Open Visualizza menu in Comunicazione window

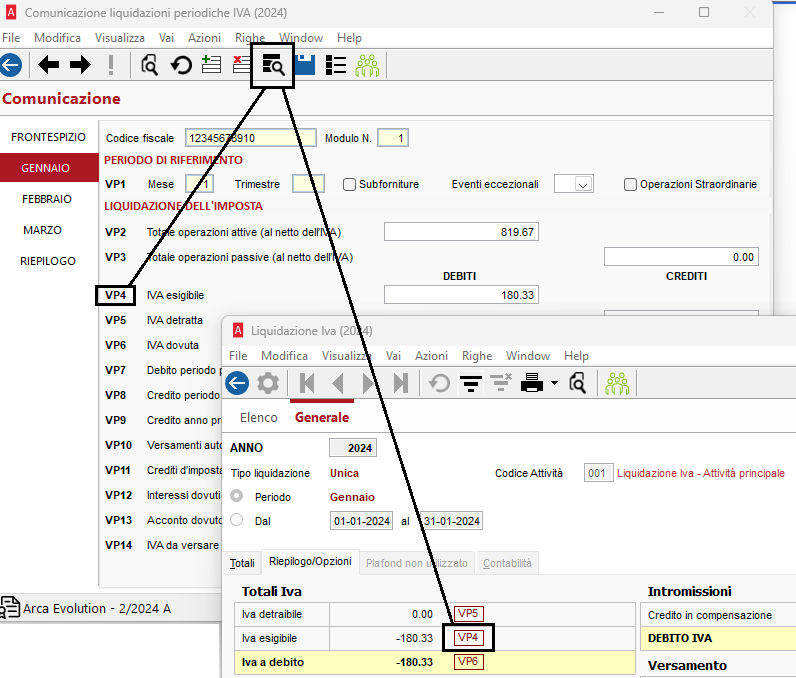pos(120,38)
